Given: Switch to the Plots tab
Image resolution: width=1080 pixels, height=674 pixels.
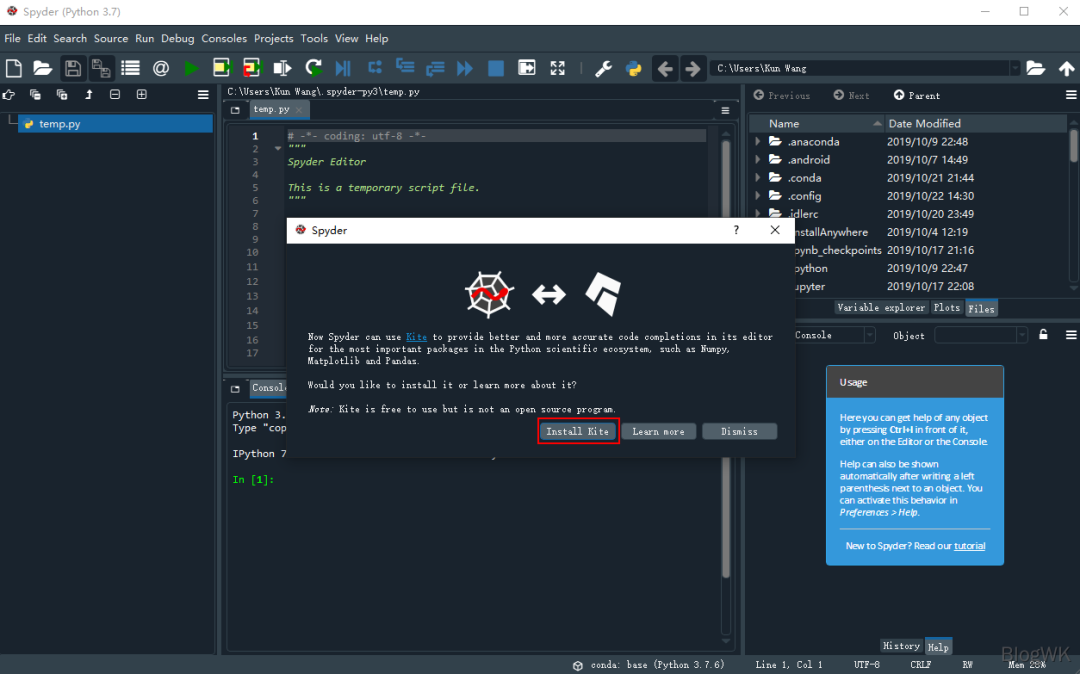Looking at the screenshot, I should click(x=946, y=308).
